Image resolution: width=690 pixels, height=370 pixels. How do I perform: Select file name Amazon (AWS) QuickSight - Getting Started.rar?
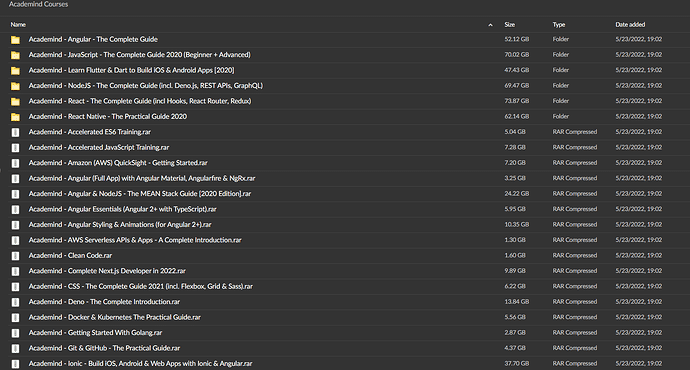click(118, 162)
